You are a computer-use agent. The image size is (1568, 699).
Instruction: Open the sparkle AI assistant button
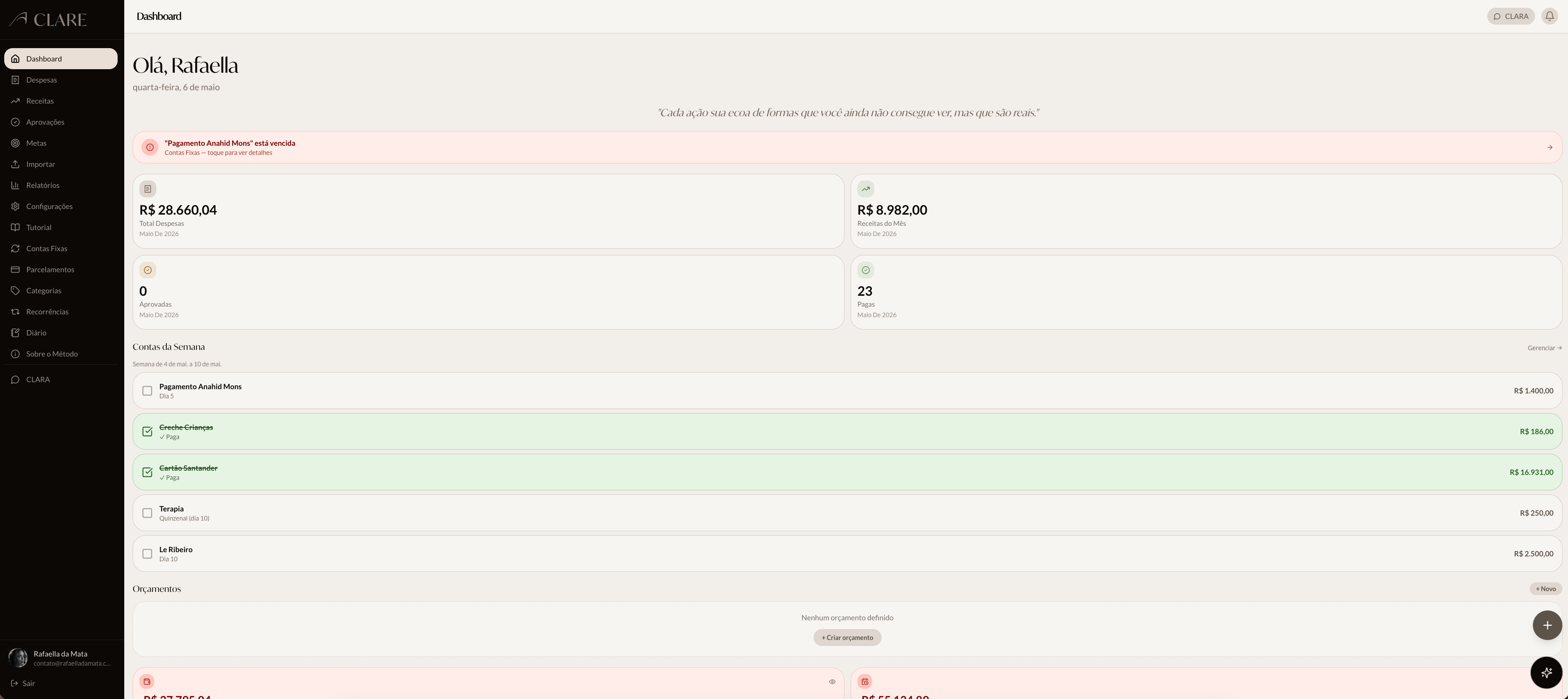tap(1546, 672)
